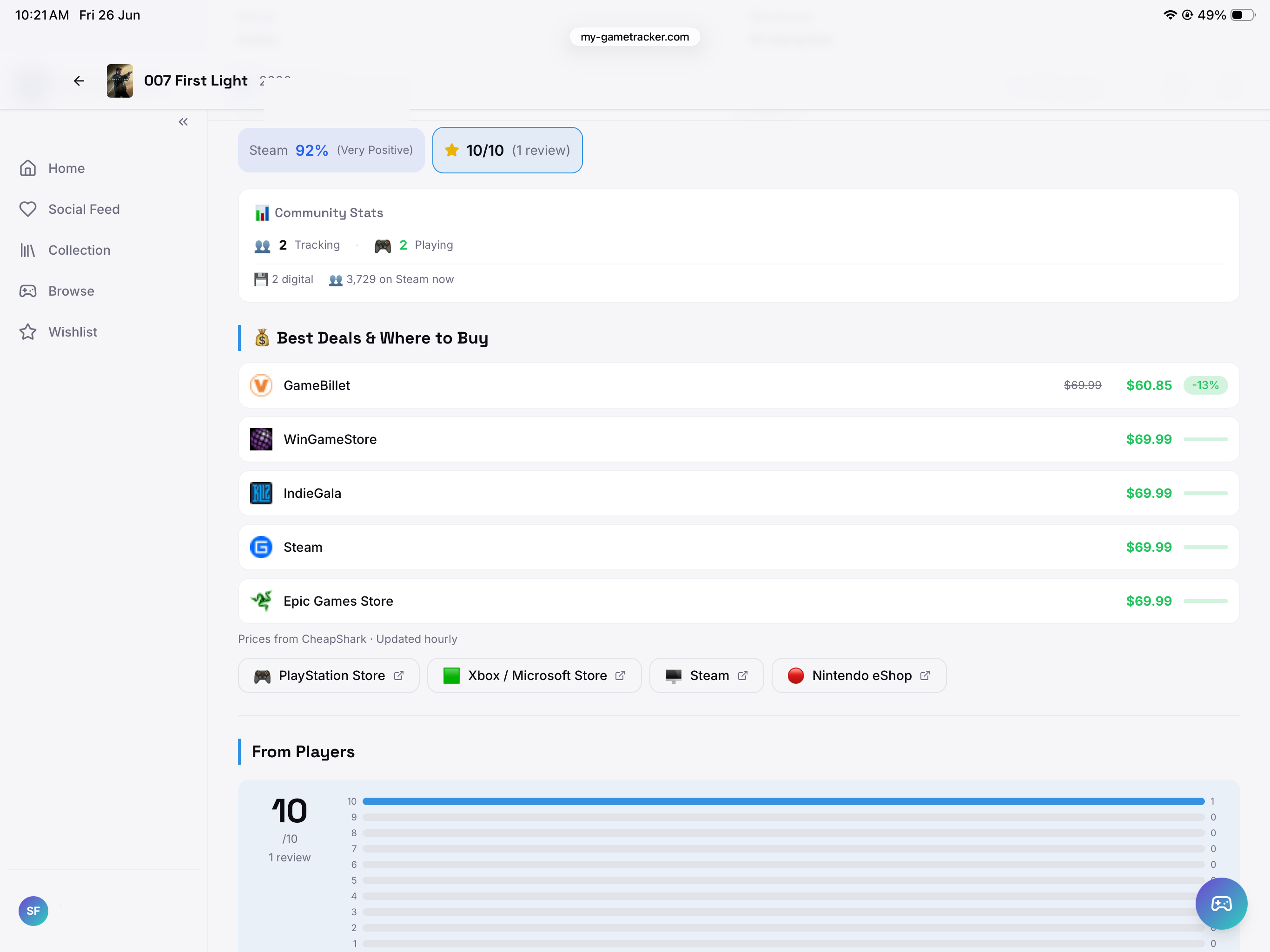Click the yellow star rating icon

pyautogui.click(x=452, y=150)
